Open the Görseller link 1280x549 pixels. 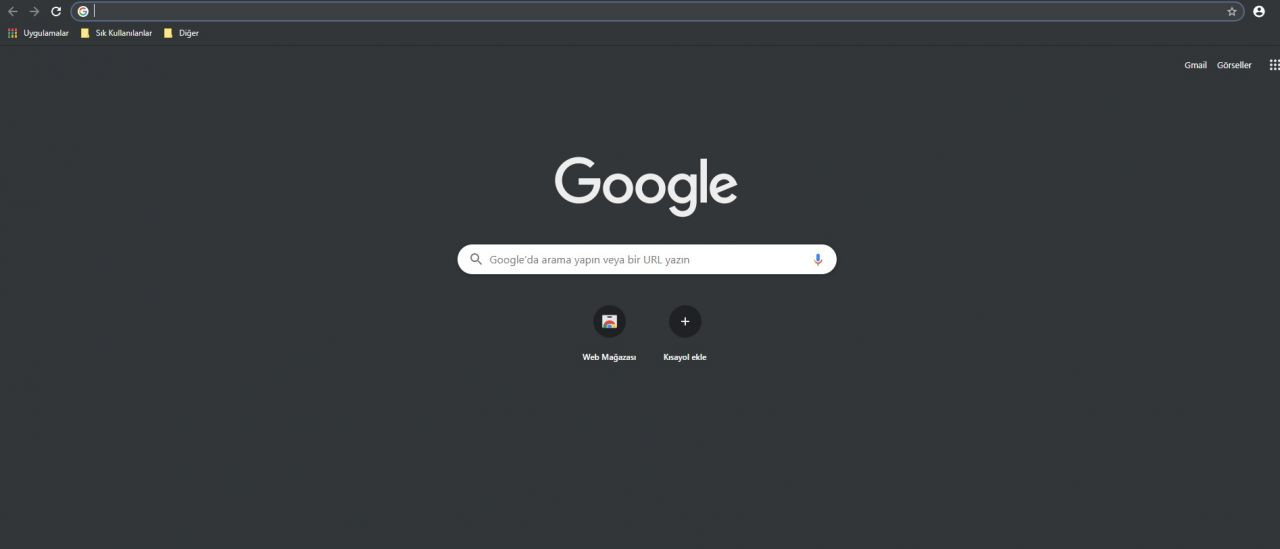pos(1234,65)
